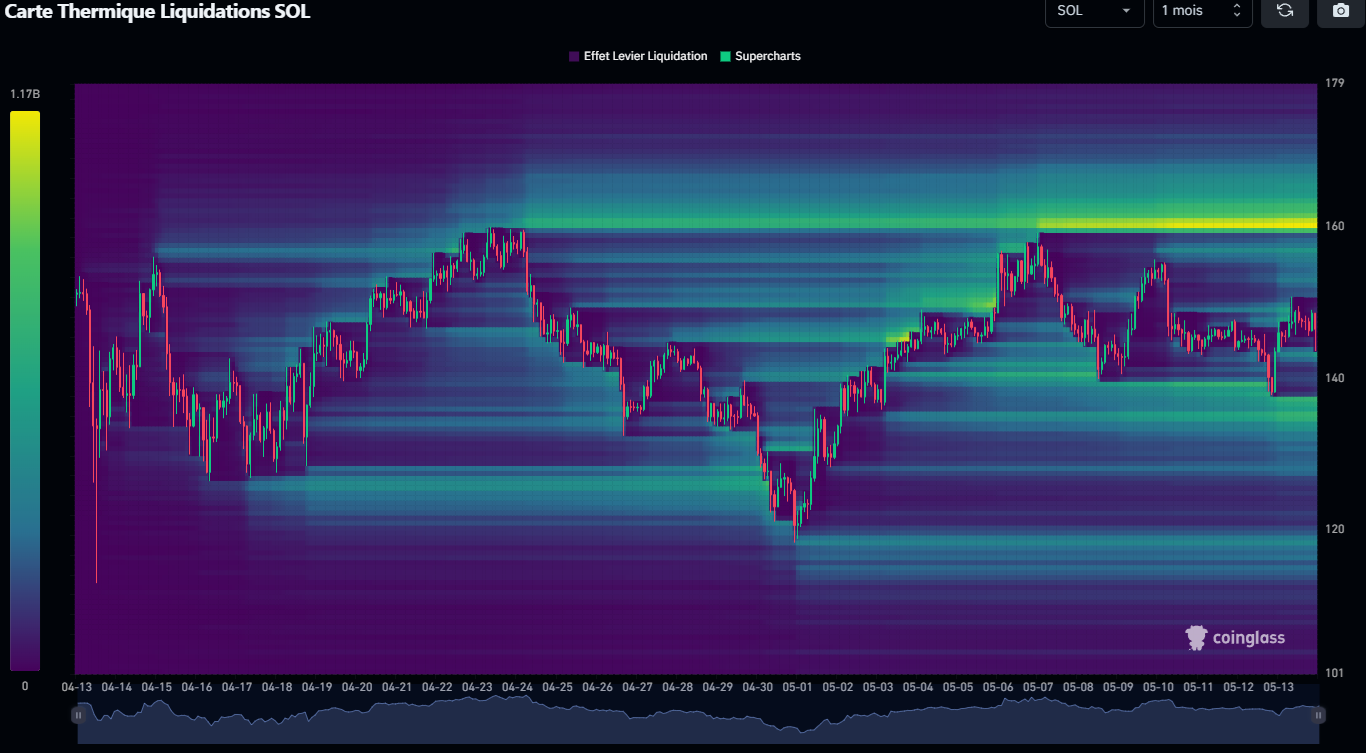Screen dimensions: 1366x753
Task: Click the green Supercharts legend square
Action: 726,57
